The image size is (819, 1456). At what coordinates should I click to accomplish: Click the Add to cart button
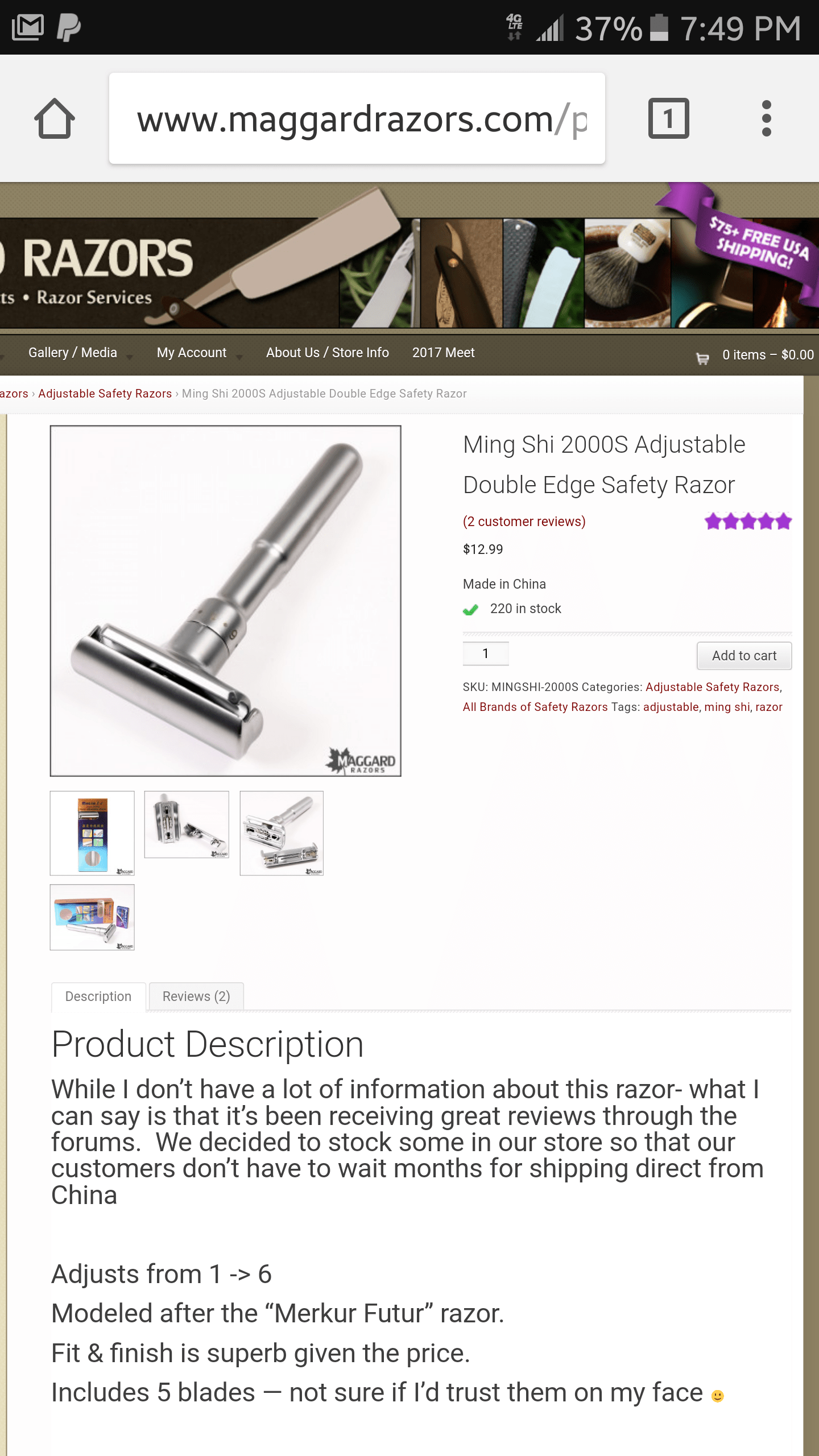(x=744, y=656)
